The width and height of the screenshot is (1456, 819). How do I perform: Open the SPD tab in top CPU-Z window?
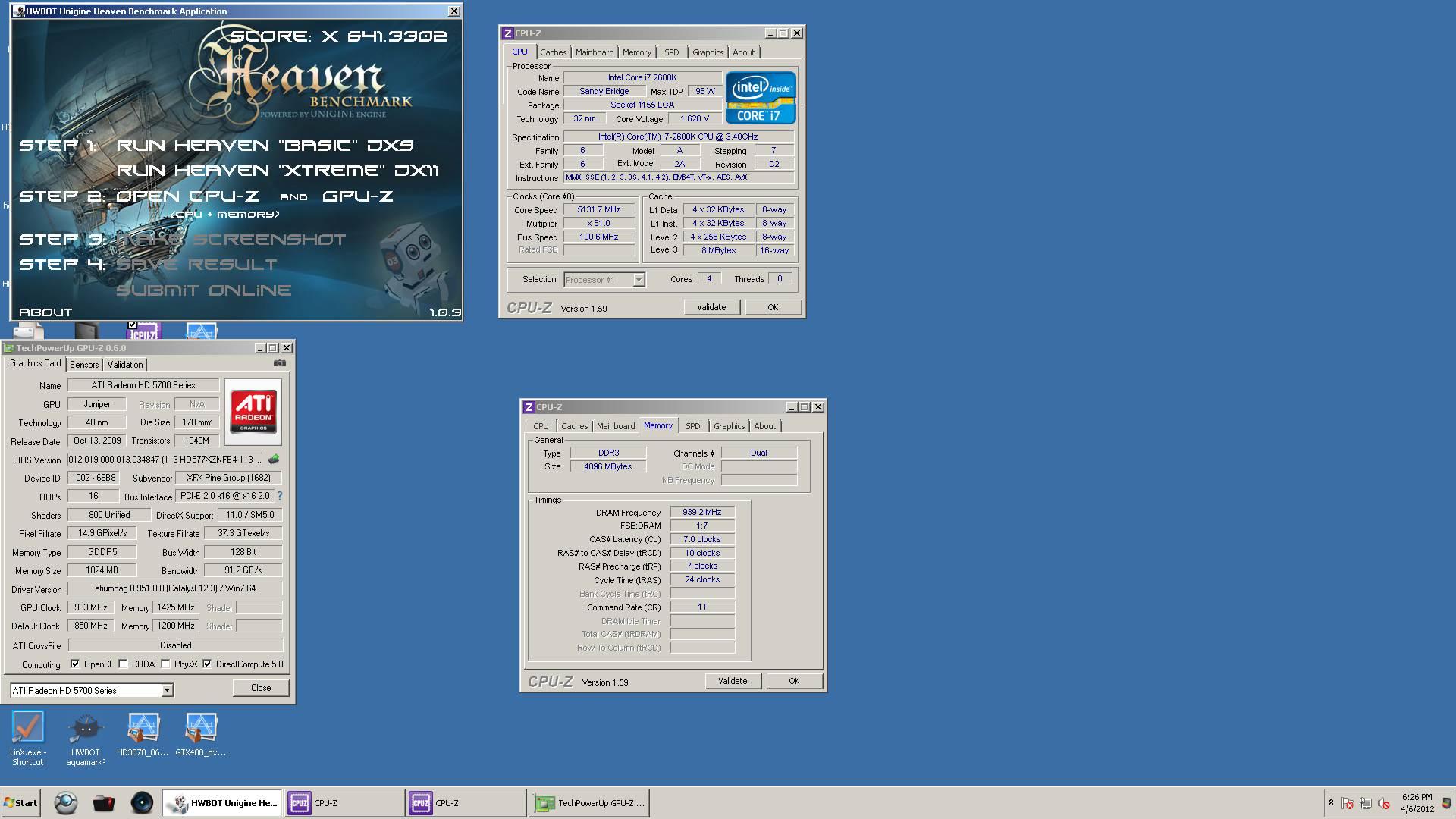pyautogui.click(x=672, y=52)
